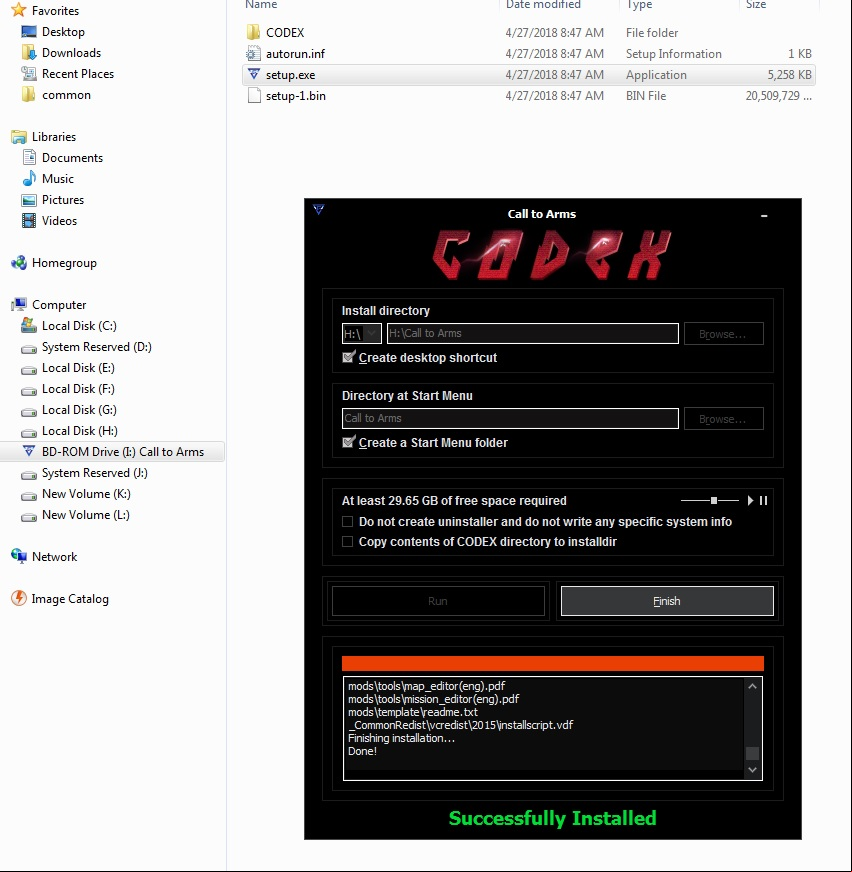Toggle Create desktop shortcut checkbox
This screenshot has height=872, width=852.
348,357
